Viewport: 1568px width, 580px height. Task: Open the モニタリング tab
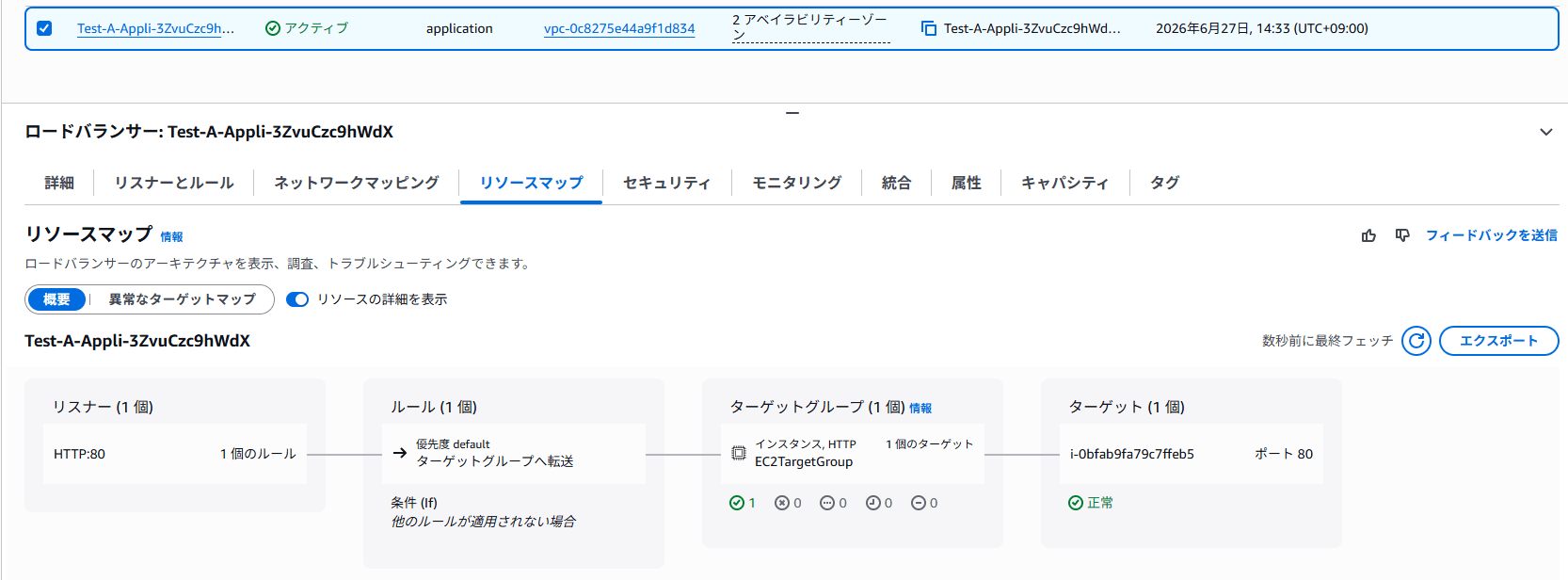click(x=797, y=183)
